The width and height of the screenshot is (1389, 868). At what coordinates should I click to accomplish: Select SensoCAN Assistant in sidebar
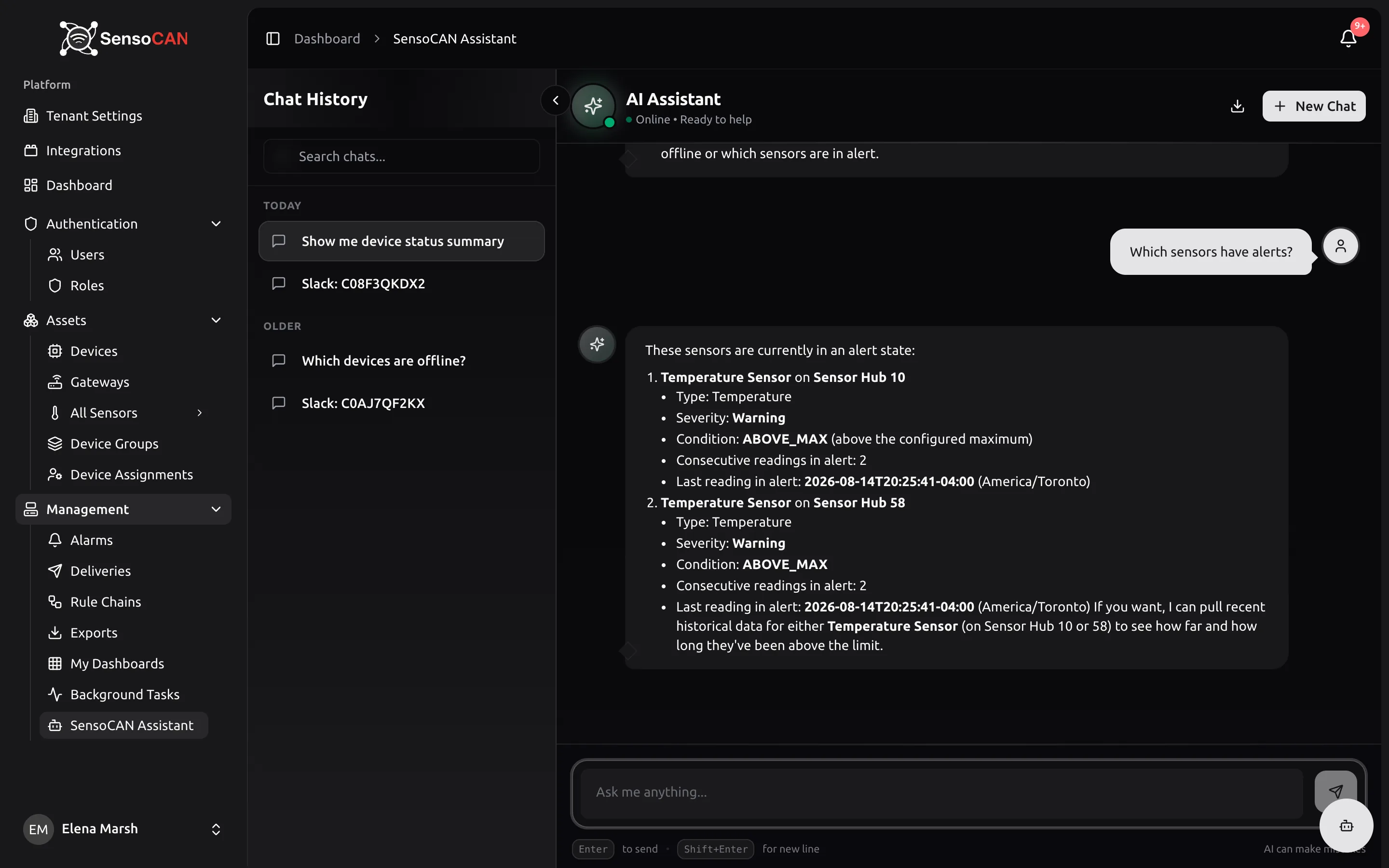(124, 726)
